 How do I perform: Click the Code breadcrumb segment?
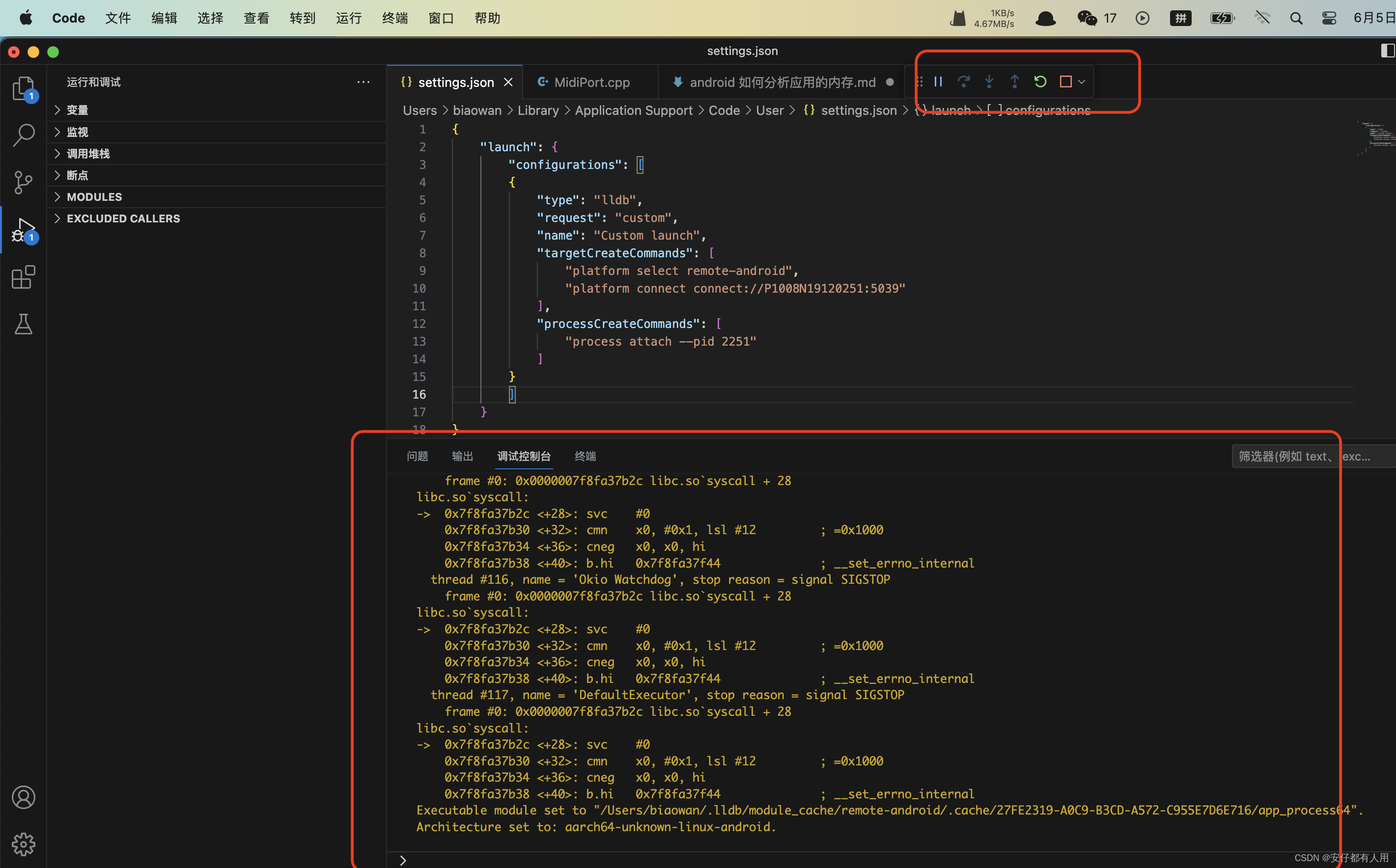click(x=724, y=110)
